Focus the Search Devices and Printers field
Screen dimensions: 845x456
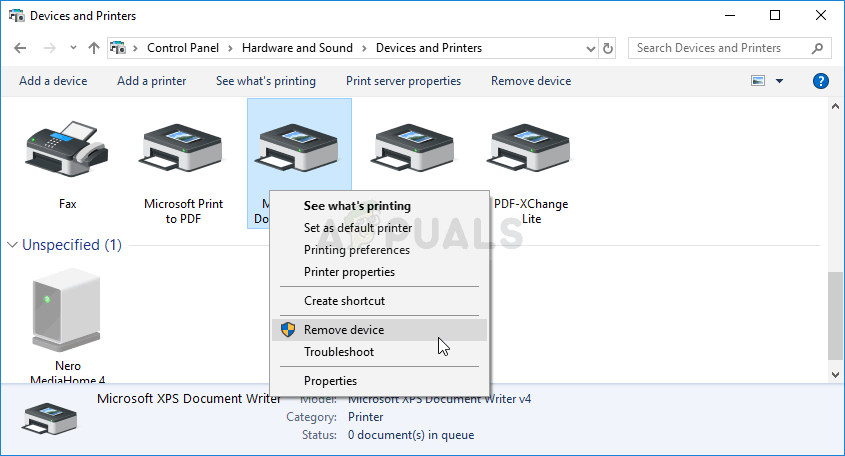tap(720, 48)
